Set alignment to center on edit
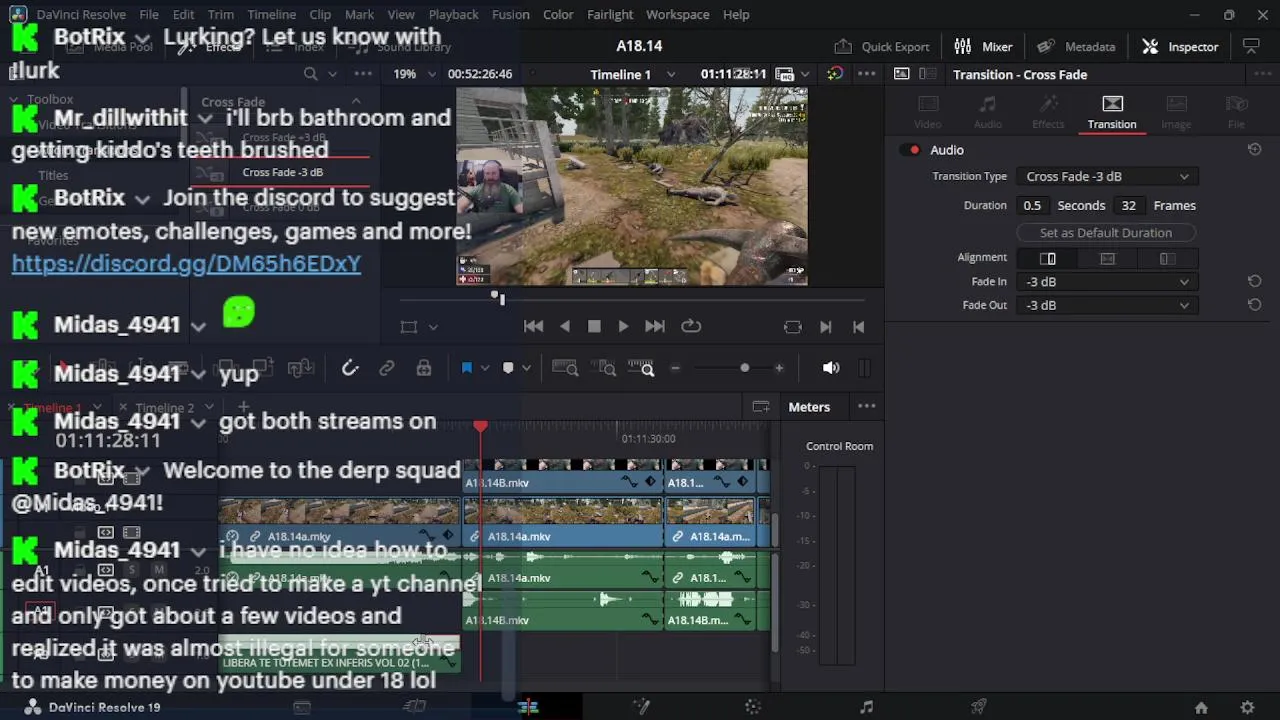Image resolution: width=1280 pixels, height=720 pixels. point(1107,258)
